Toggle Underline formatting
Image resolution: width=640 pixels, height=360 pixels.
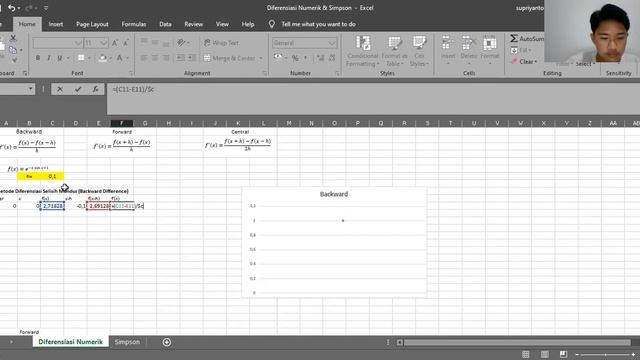(x=60, y=58)
